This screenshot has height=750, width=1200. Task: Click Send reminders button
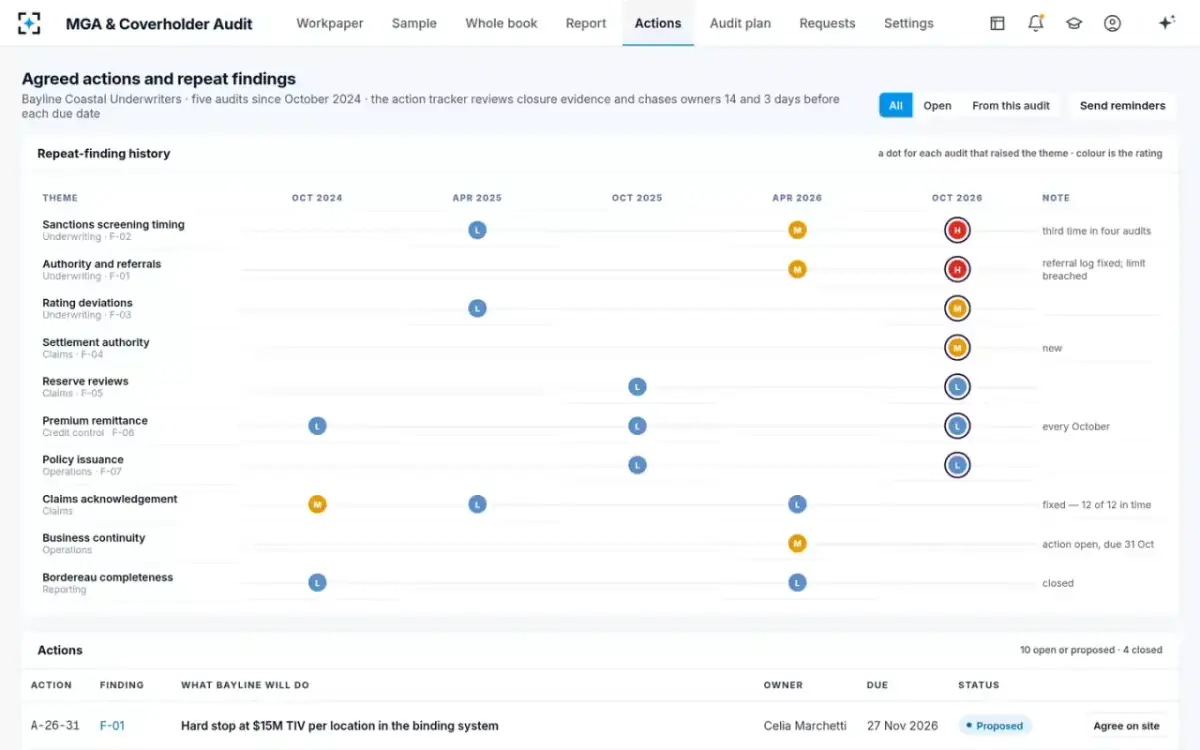1122,105
